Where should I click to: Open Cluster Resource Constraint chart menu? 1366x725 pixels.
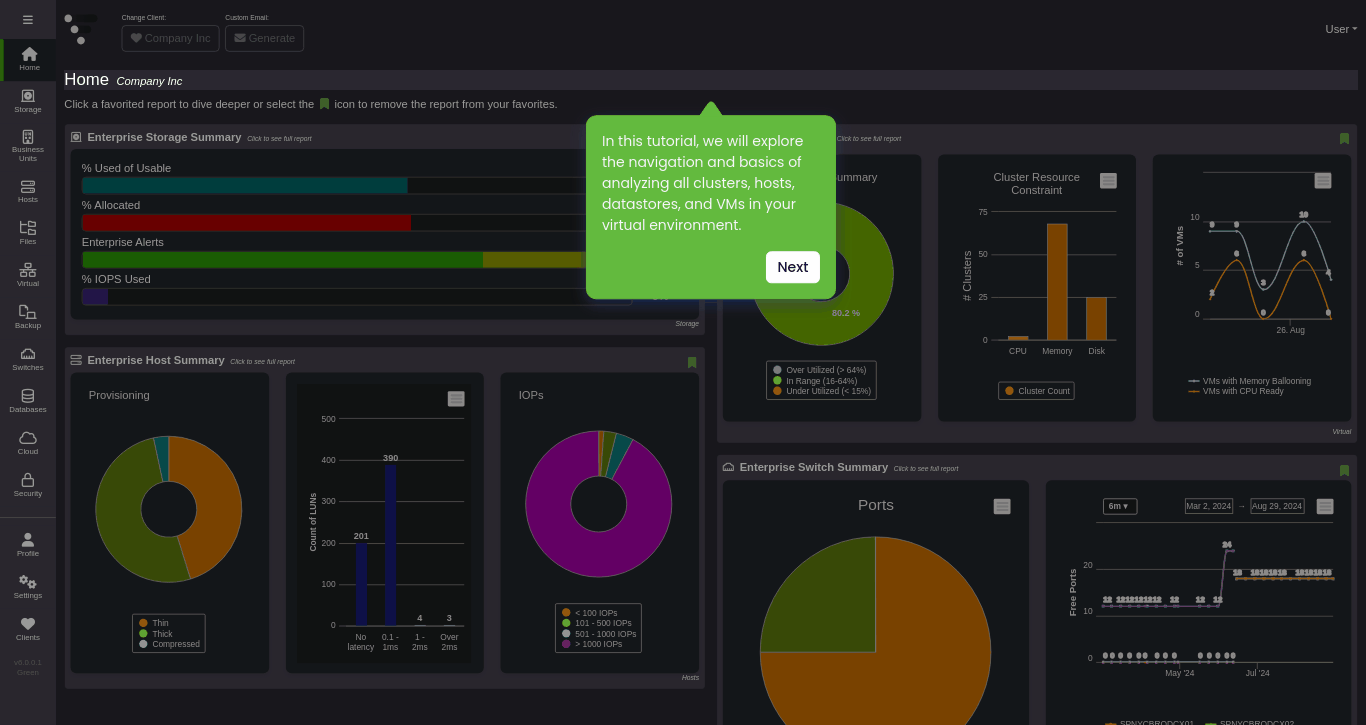(1108, 180)
